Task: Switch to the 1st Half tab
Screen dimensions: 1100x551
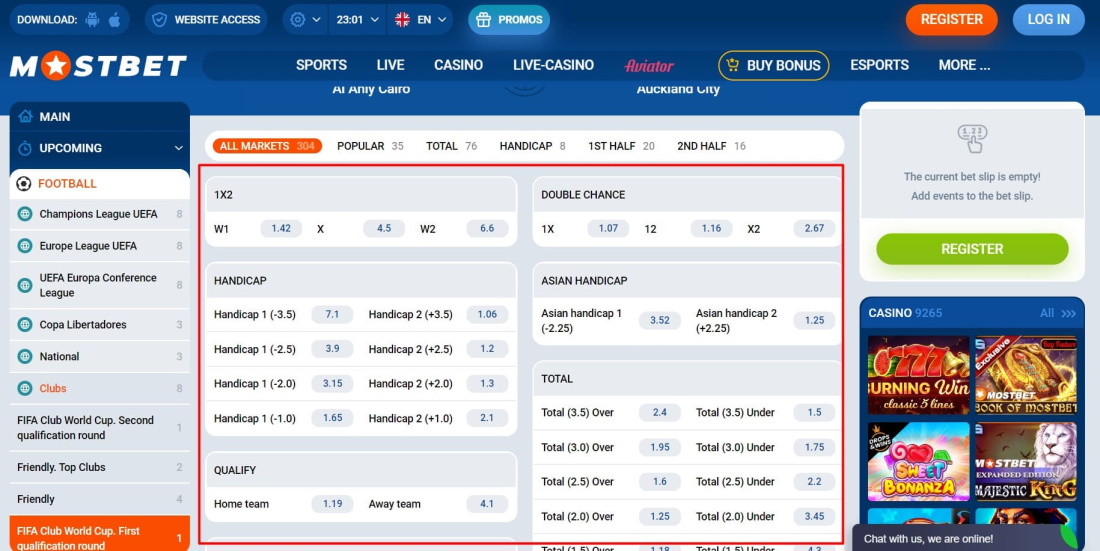Action: 621,146
